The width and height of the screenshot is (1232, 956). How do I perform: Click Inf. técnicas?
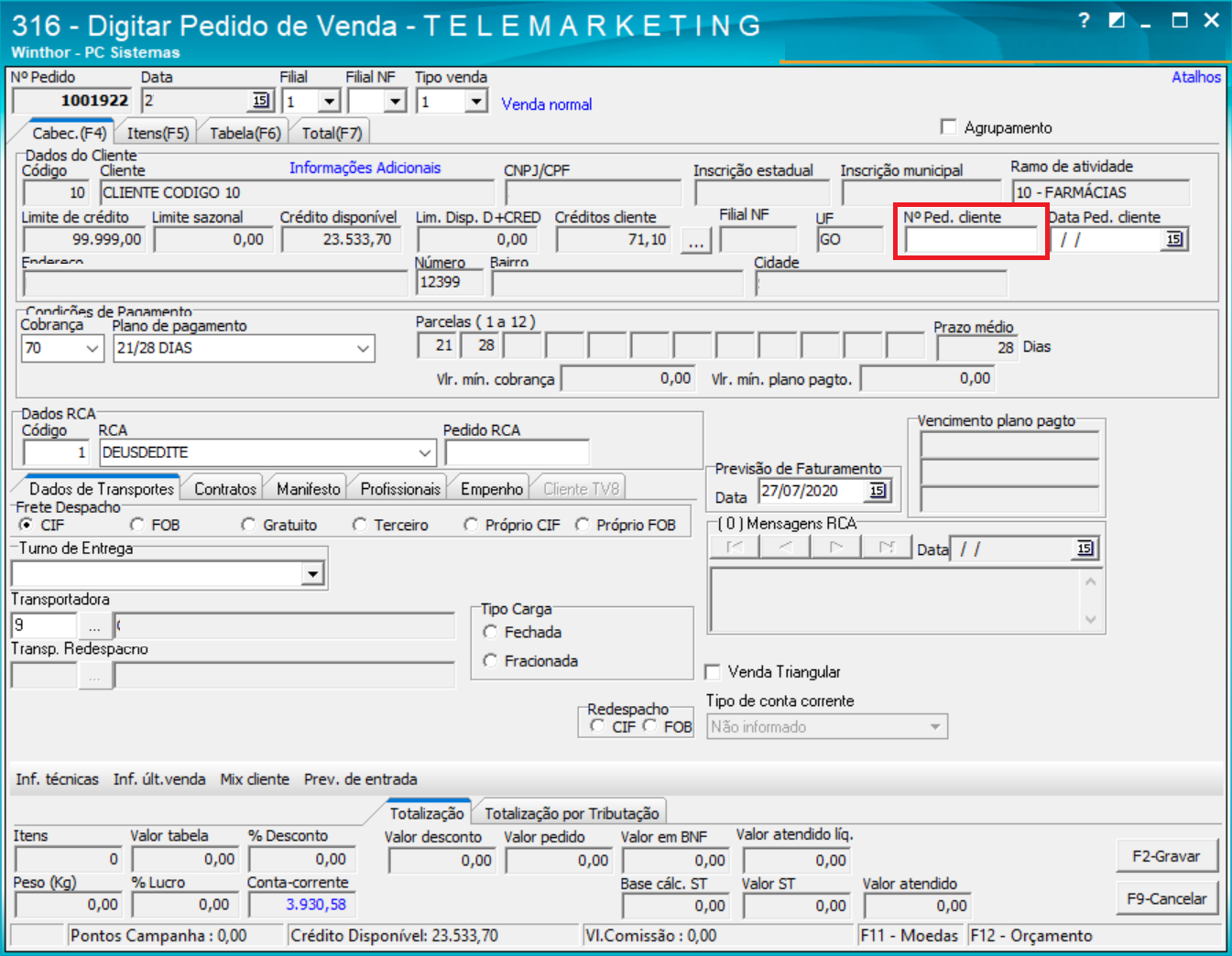(57, 779)
